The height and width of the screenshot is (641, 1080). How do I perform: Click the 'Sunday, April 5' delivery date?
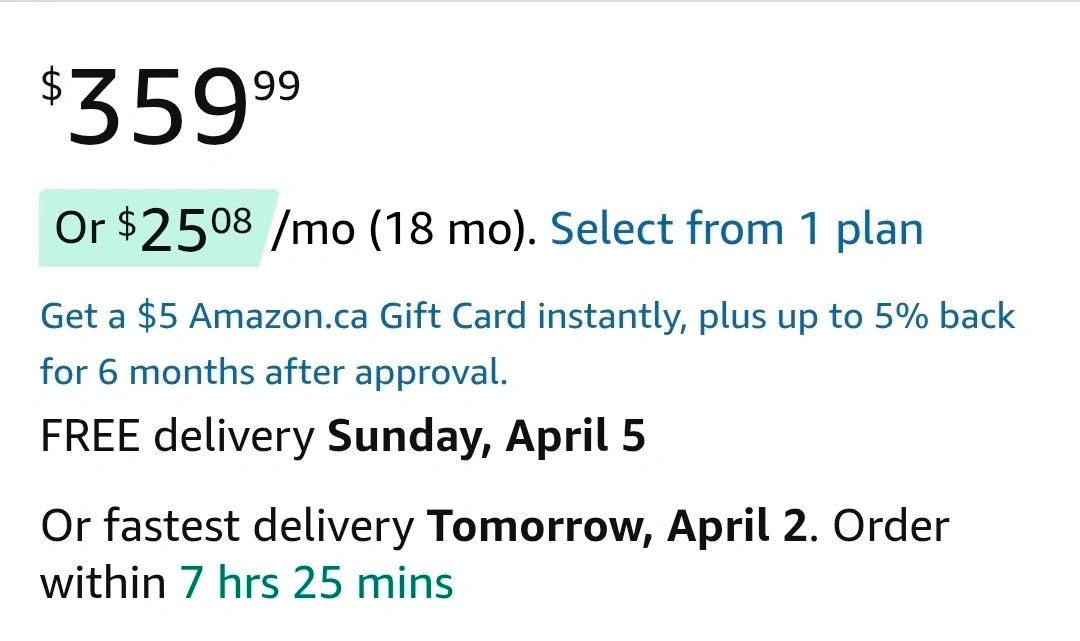486,437
